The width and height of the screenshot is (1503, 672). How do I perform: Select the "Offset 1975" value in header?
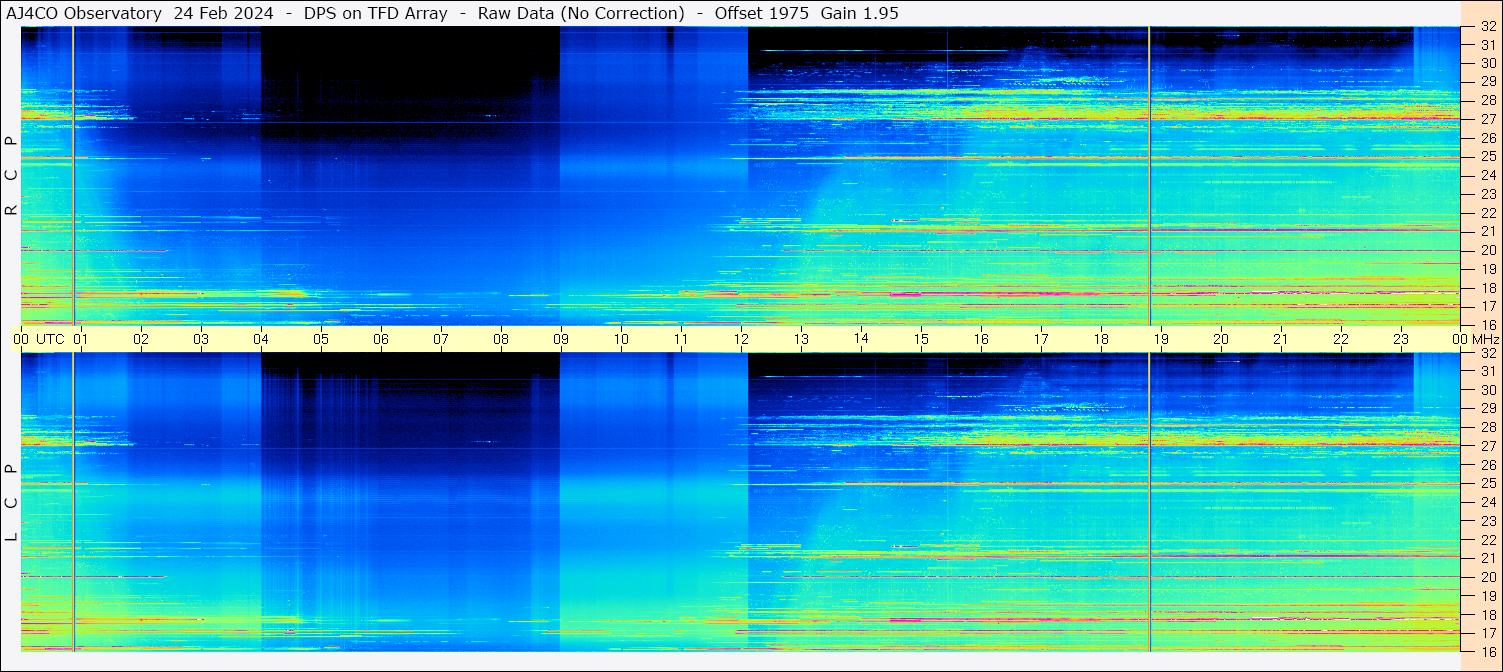pyautogui.click(x=761, y=13)
